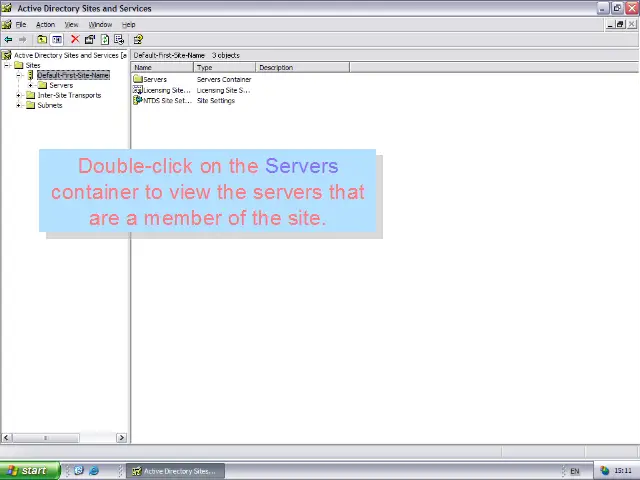Click the 'Site Settings' type cell
Screen dimensions: 640x480
pyautogui.click(x=216, y=100)
